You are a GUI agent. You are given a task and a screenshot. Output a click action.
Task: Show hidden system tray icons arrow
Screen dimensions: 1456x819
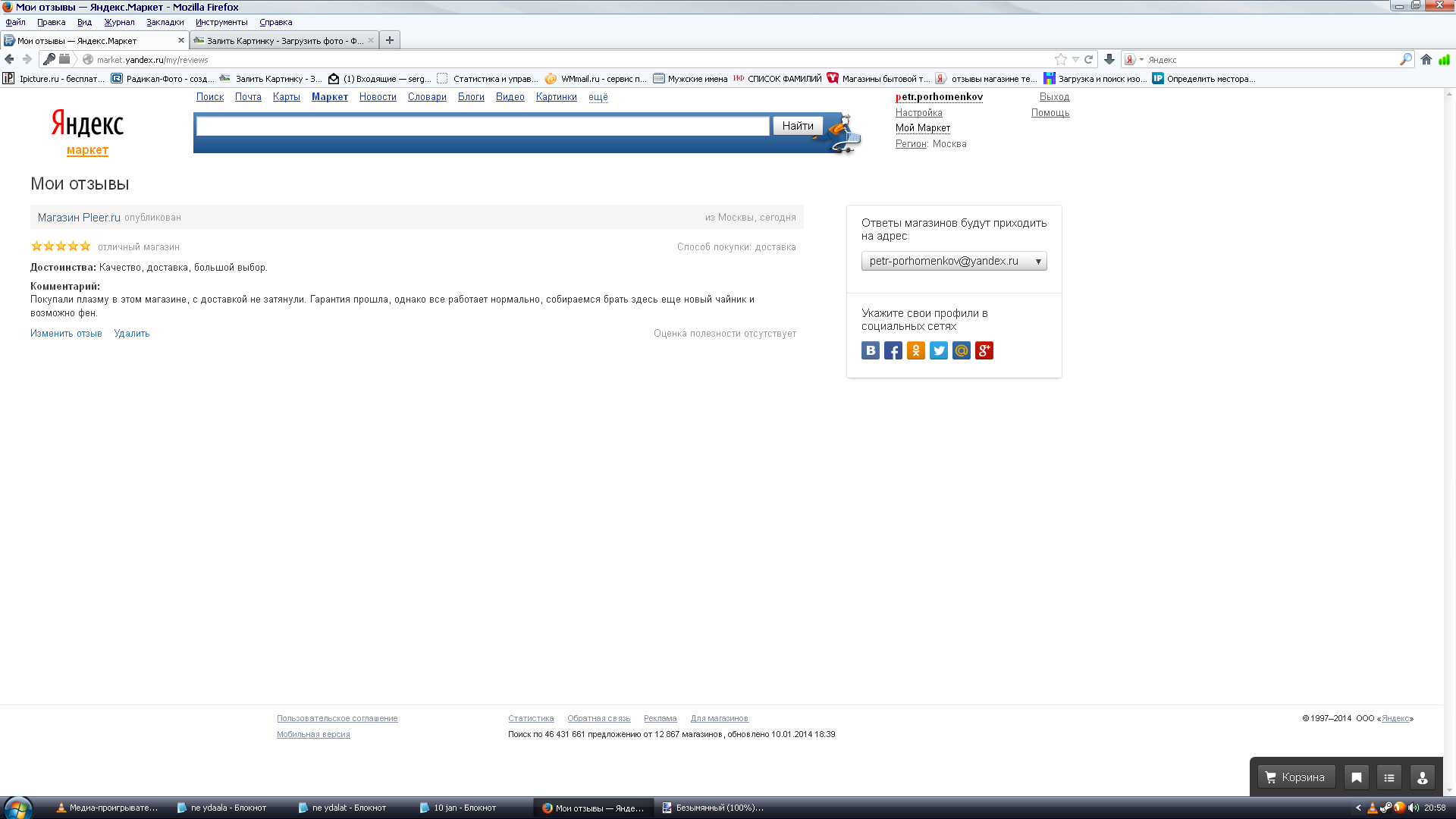(1358, 808)
